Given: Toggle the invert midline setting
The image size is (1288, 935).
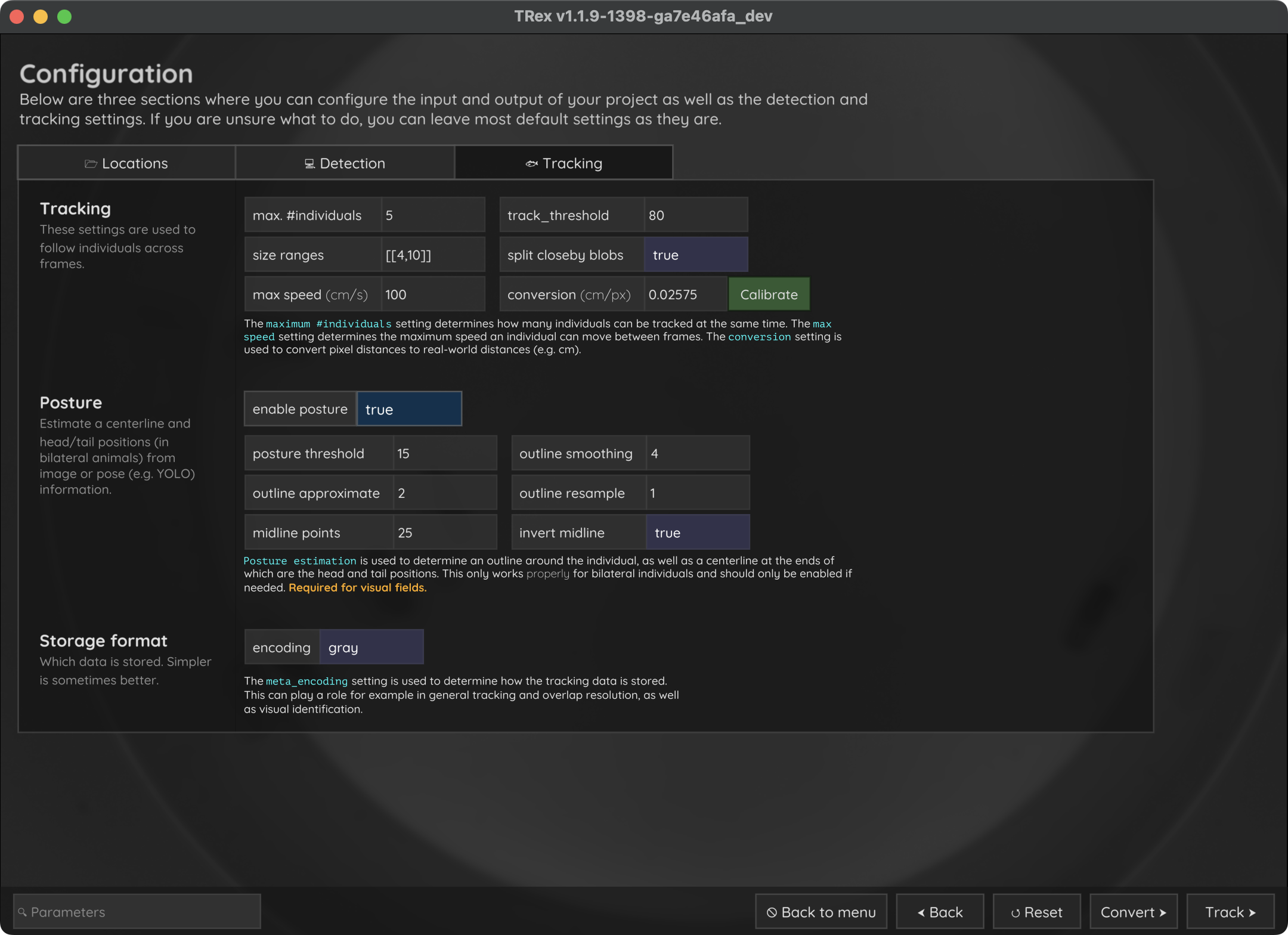Looking at the screenshot, I should tap(698, 532).
